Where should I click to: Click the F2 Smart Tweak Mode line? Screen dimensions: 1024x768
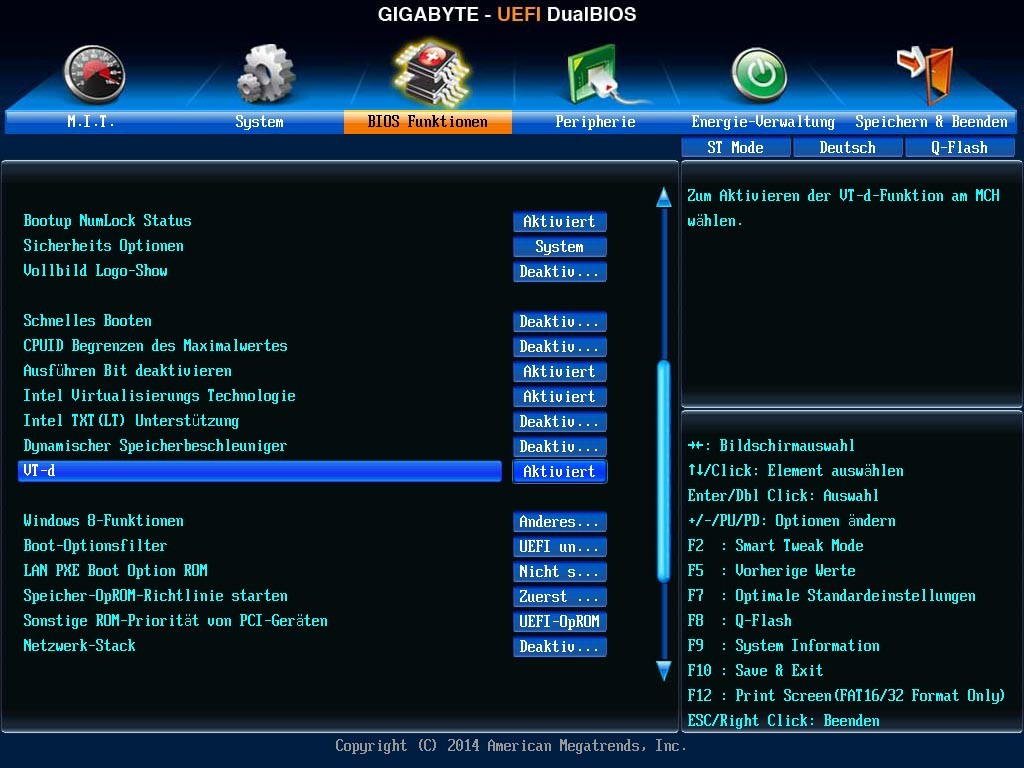[x=775, y=546]
